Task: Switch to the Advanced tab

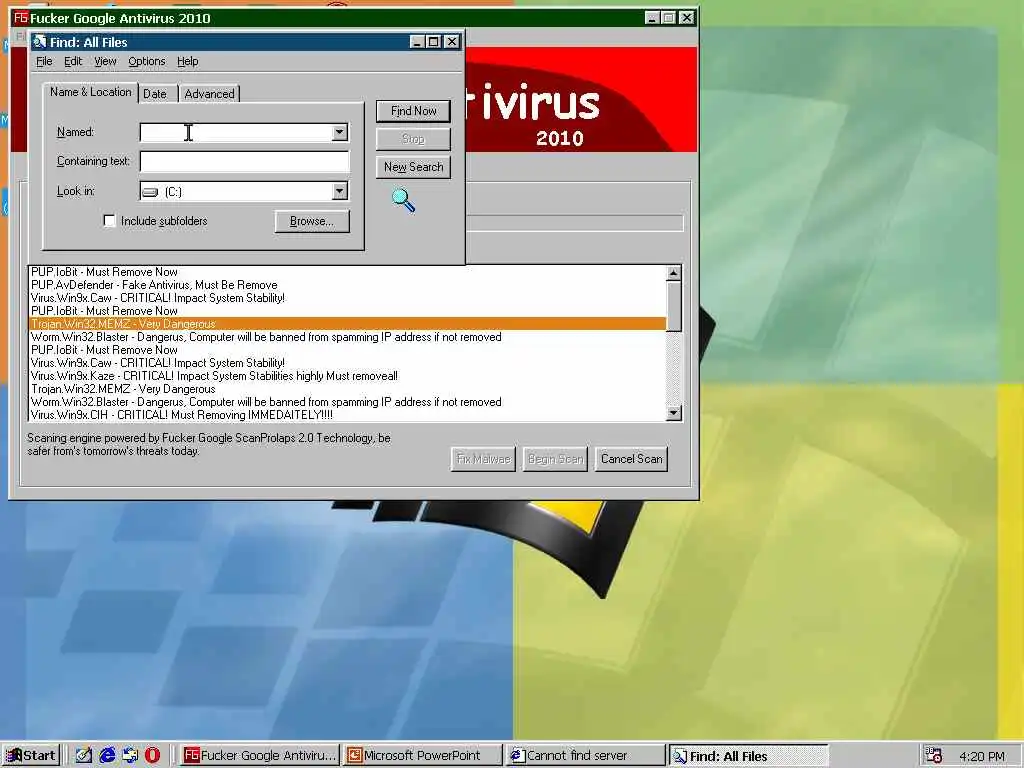Action: point(209,94)
